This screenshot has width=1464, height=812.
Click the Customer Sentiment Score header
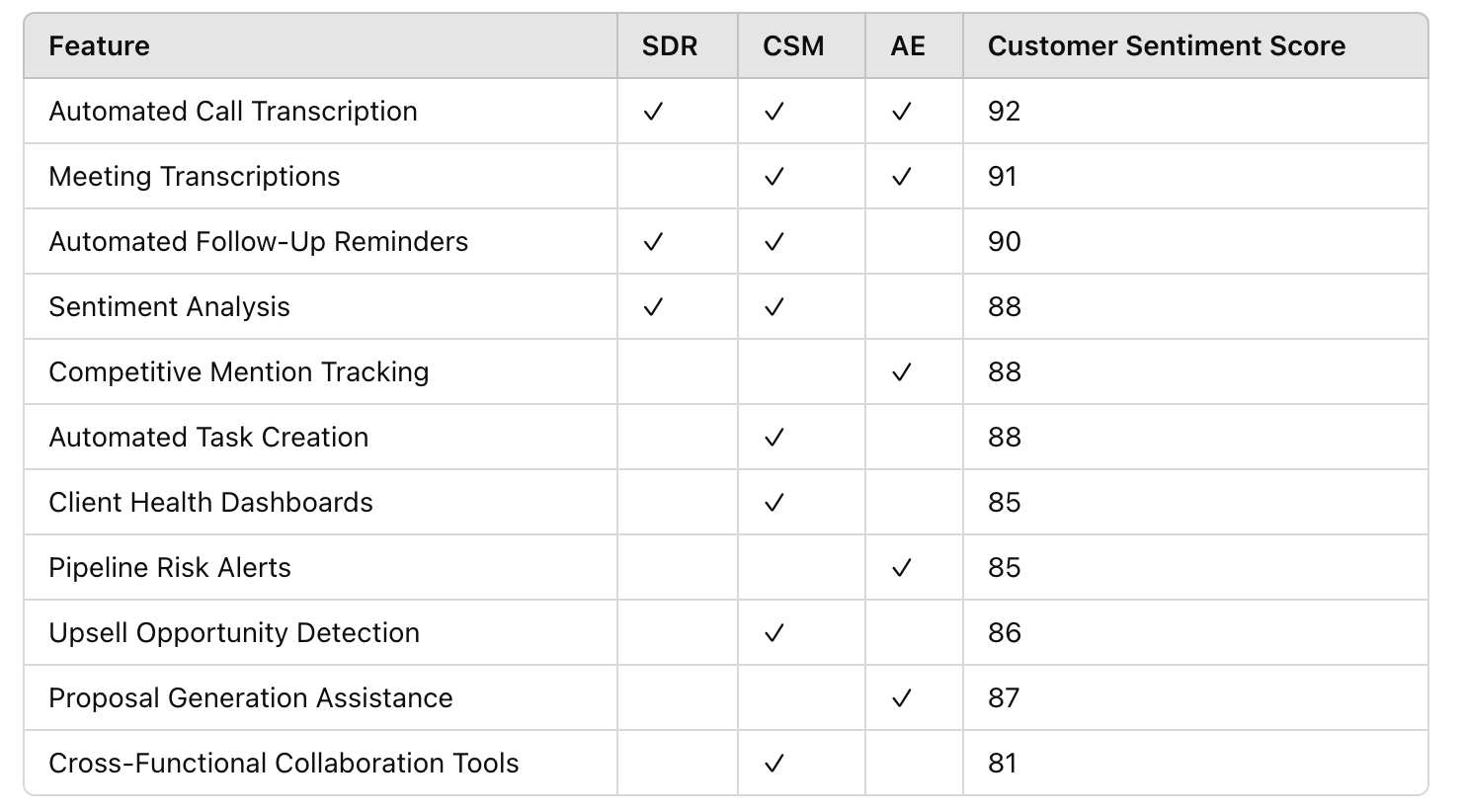pos(1167,46)
